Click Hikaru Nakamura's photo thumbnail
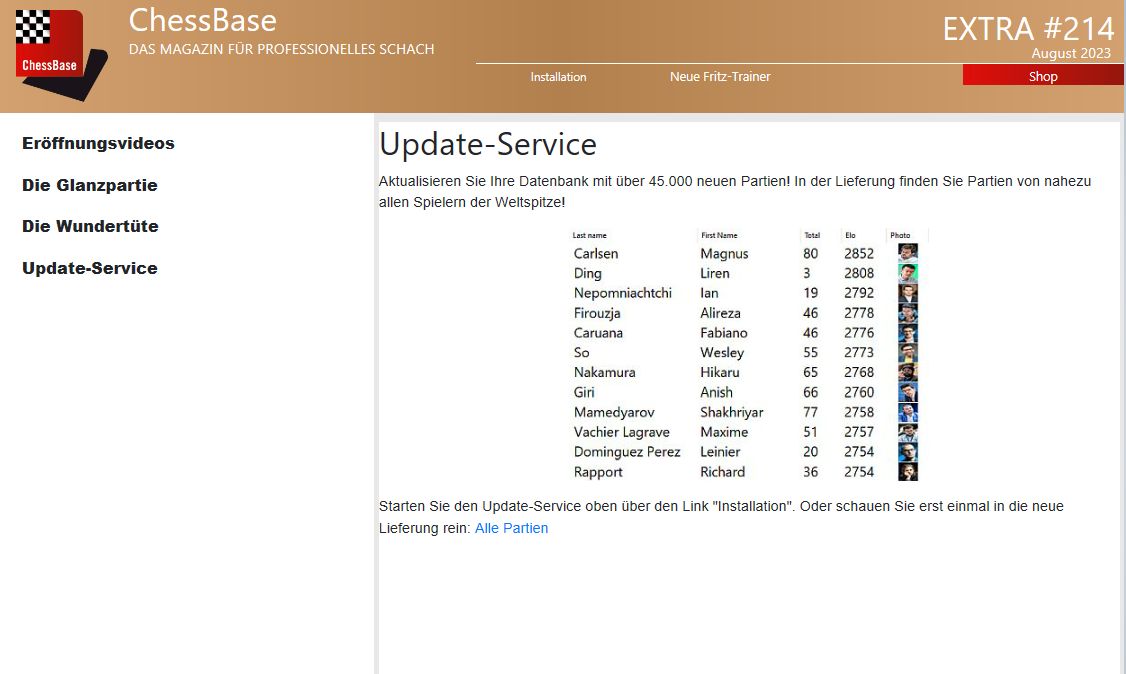Image resolution: width=1126 pixels, height=674 pixels. [x=907, y=372]
